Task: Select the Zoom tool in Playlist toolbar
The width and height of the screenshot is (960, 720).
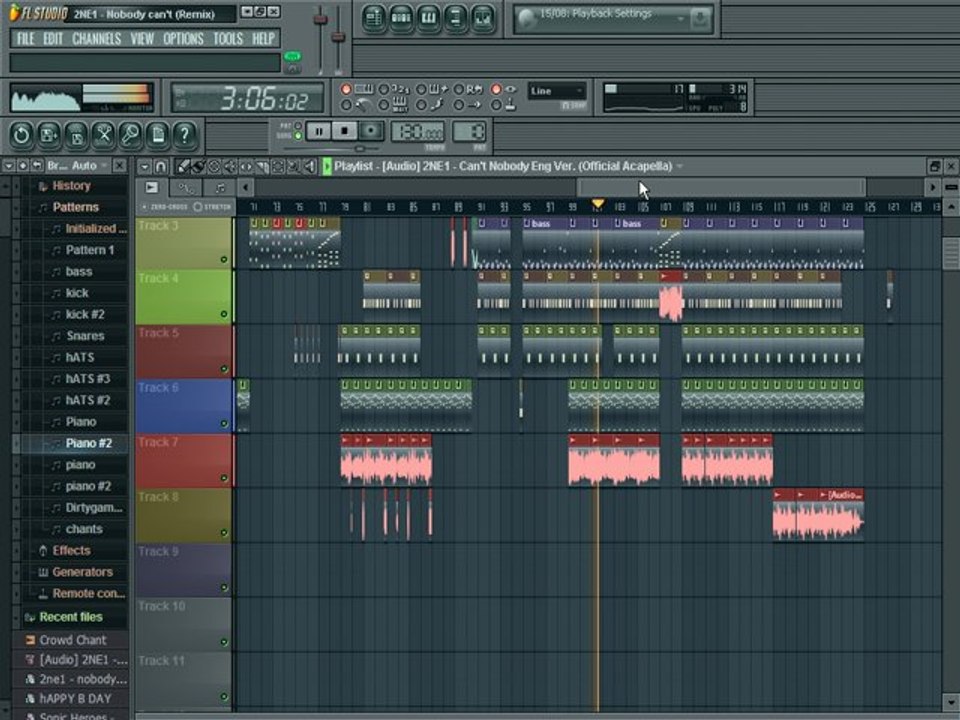Action: [294, 167]
